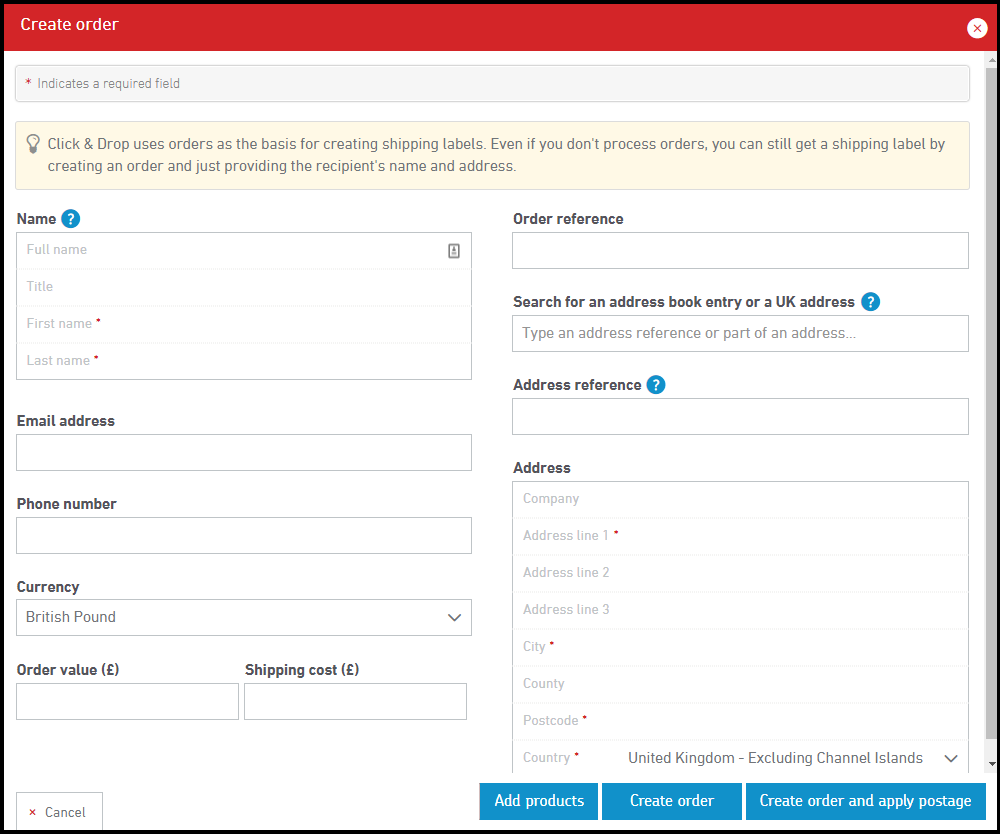Focus the Email address field
1000x834 pixels.
(244, 453)
